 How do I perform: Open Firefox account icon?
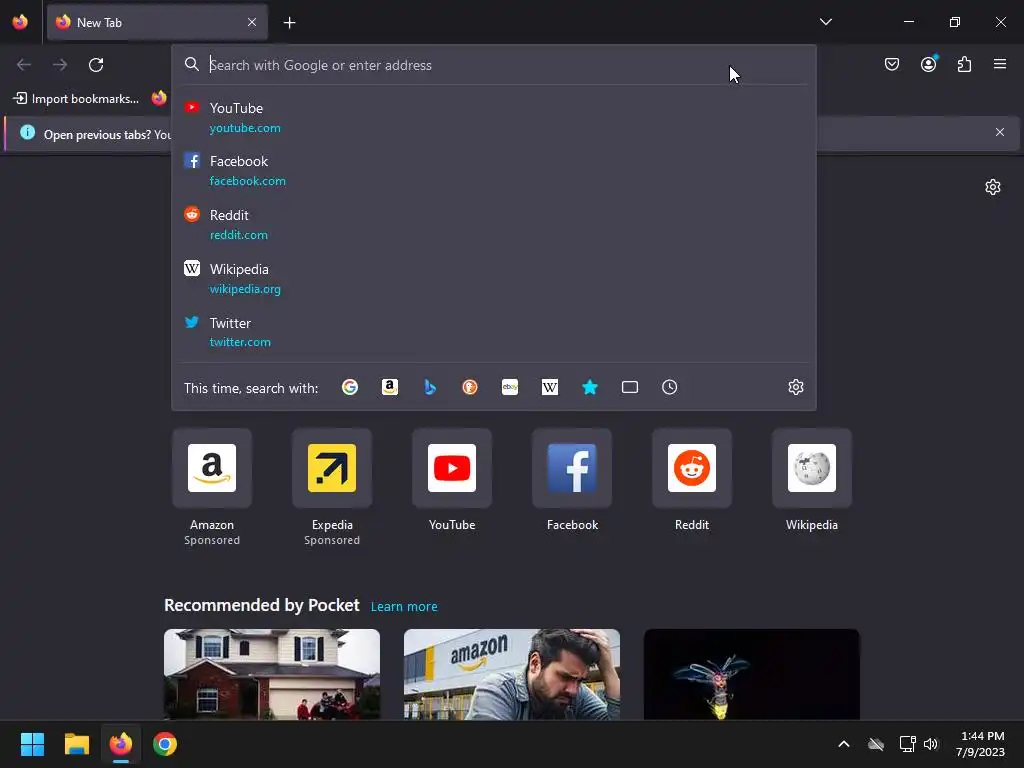(929, 64)
